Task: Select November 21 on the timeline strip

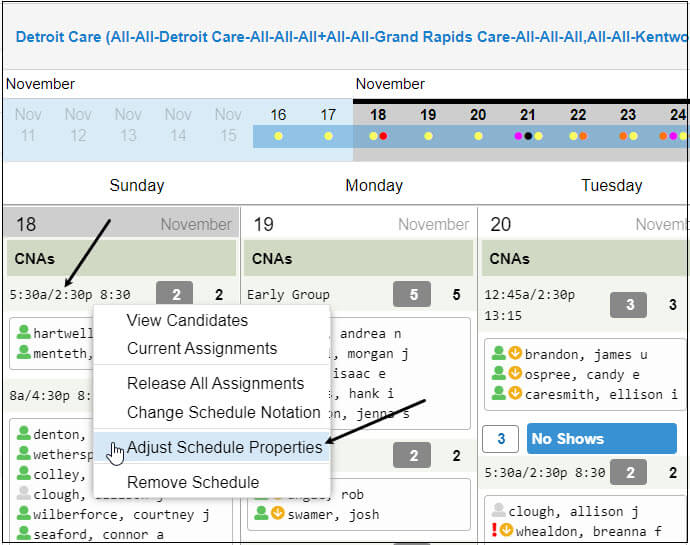Action: tap(528, 115)
